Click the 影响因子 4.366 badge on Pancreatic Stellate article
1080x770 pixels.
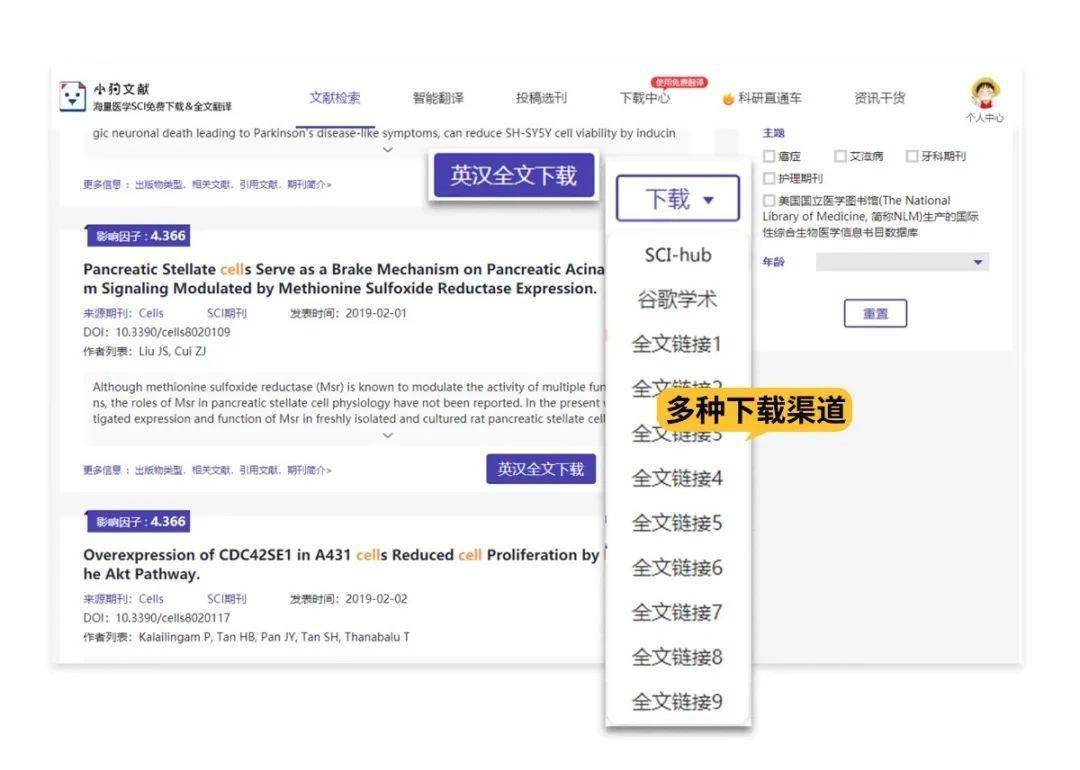click(138, 236)
